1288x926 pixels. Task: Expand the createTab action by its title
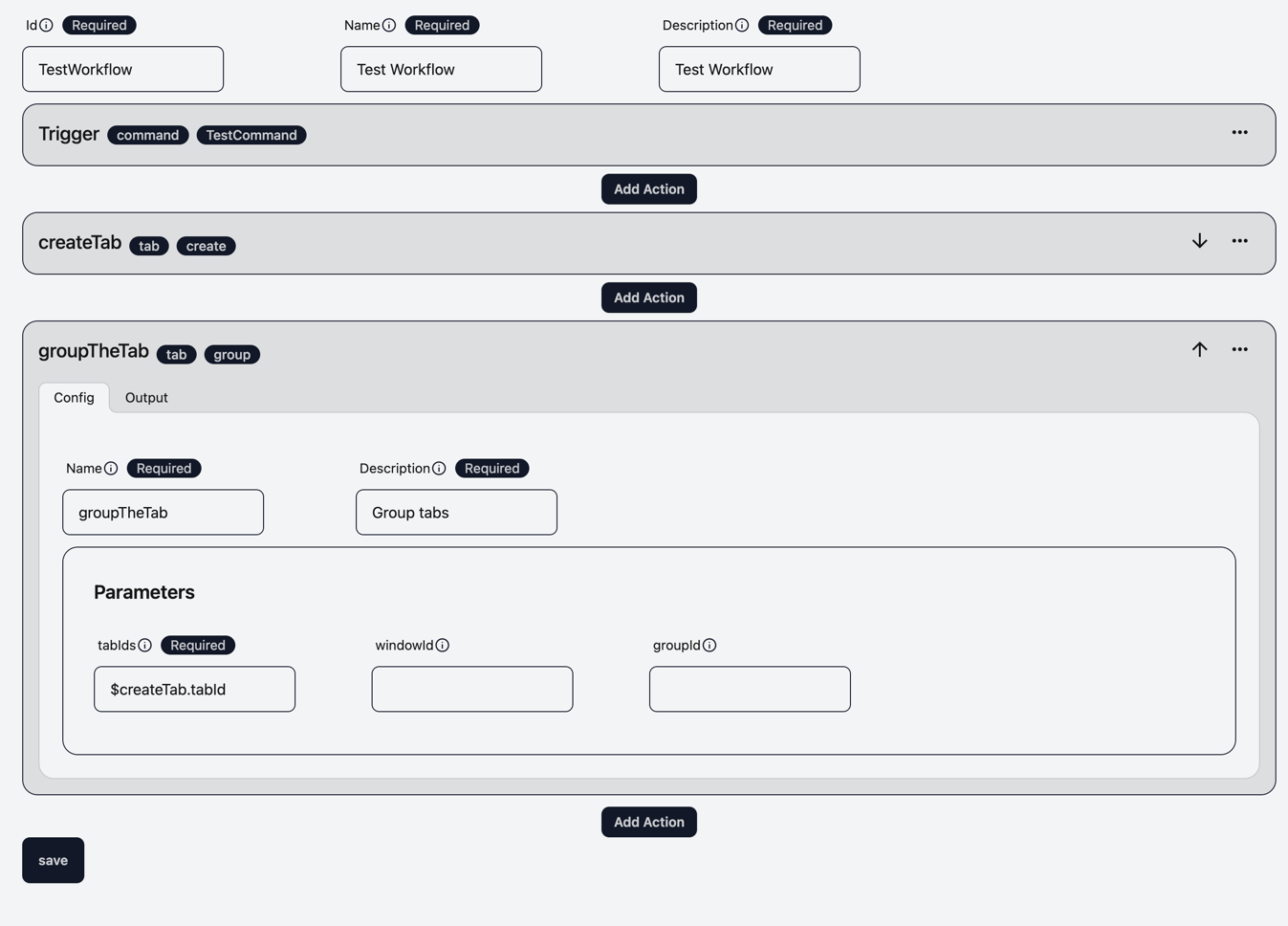pos(79,242)
